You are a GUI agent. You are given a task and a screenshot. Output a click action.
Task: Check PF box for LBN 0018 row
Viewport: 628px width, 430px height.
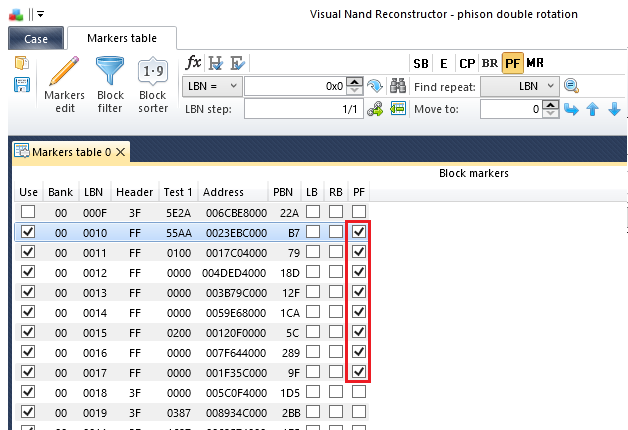(359, 392)
